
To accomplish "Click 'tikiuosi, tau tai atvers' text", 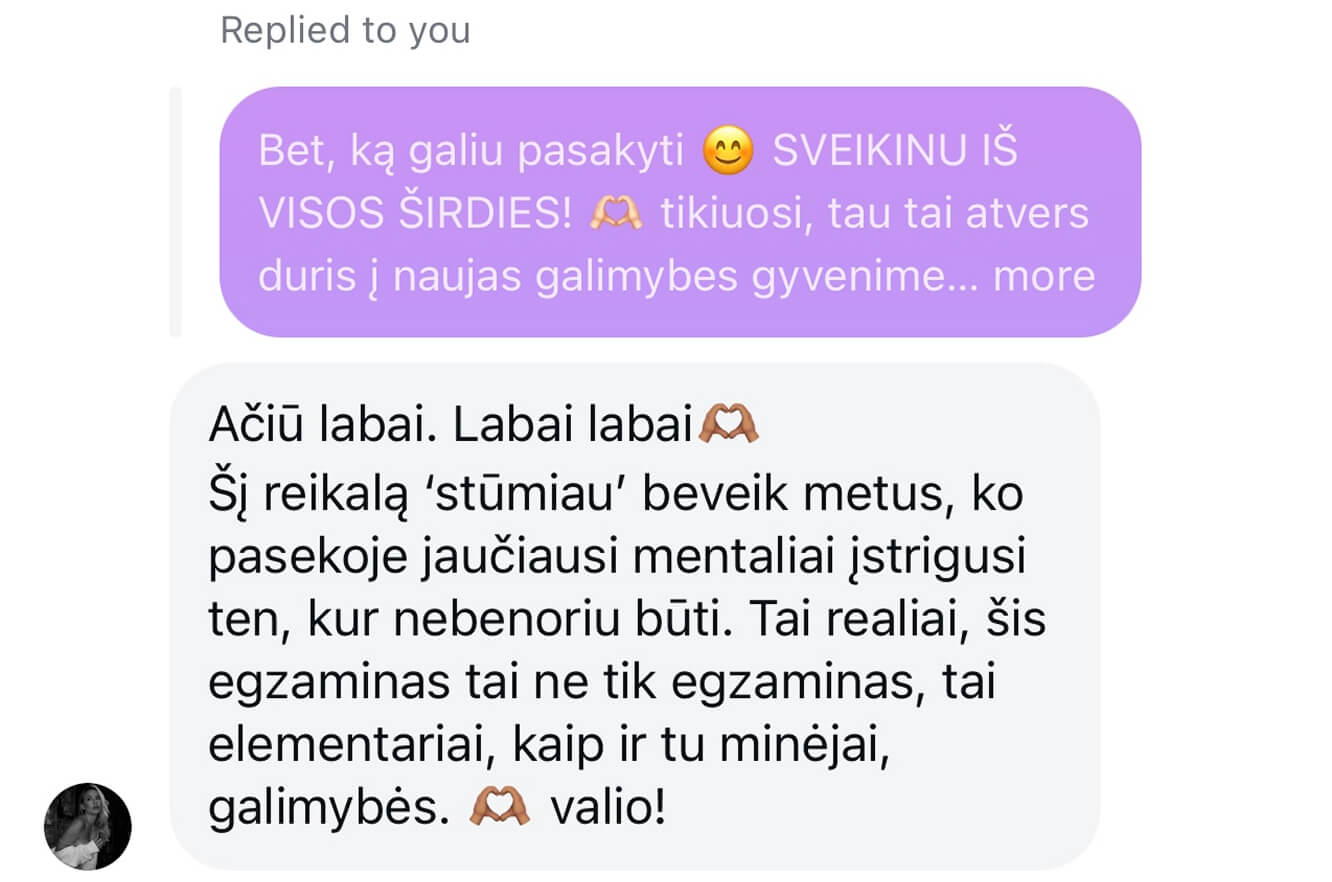I will [875, 214].
